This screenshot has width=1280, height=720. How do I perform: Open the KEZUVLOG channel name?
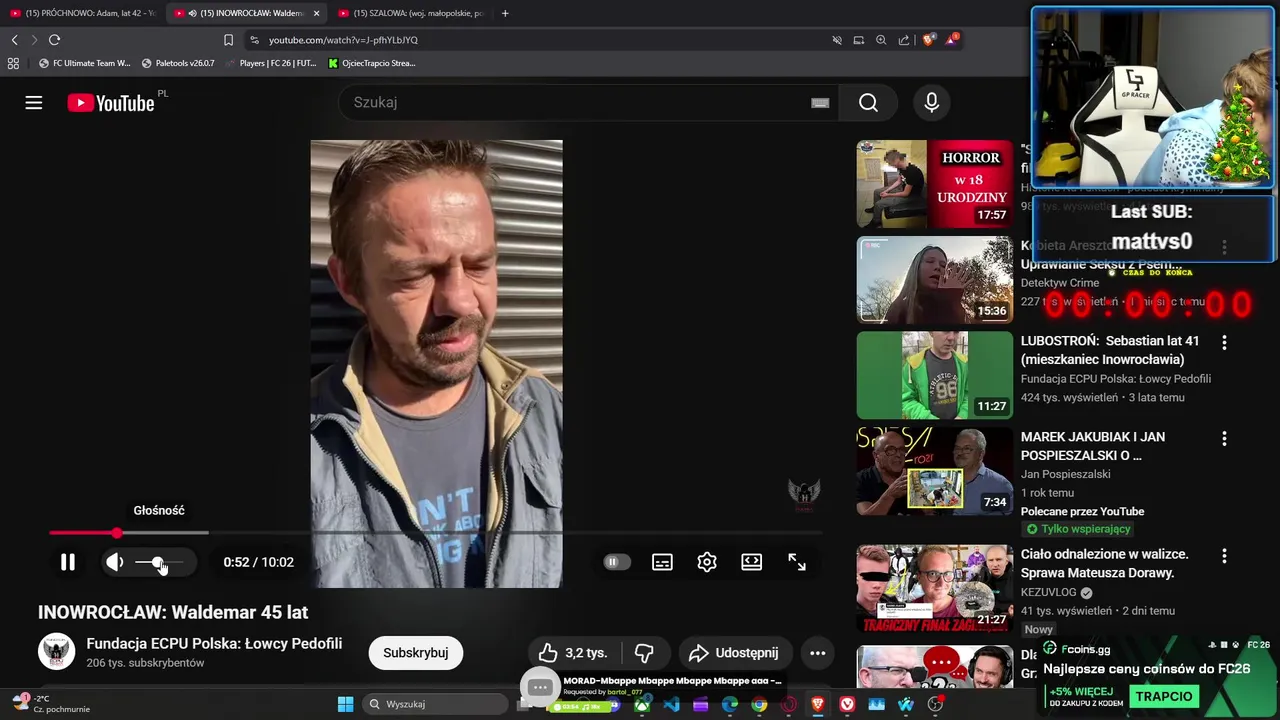(1048, 592)
